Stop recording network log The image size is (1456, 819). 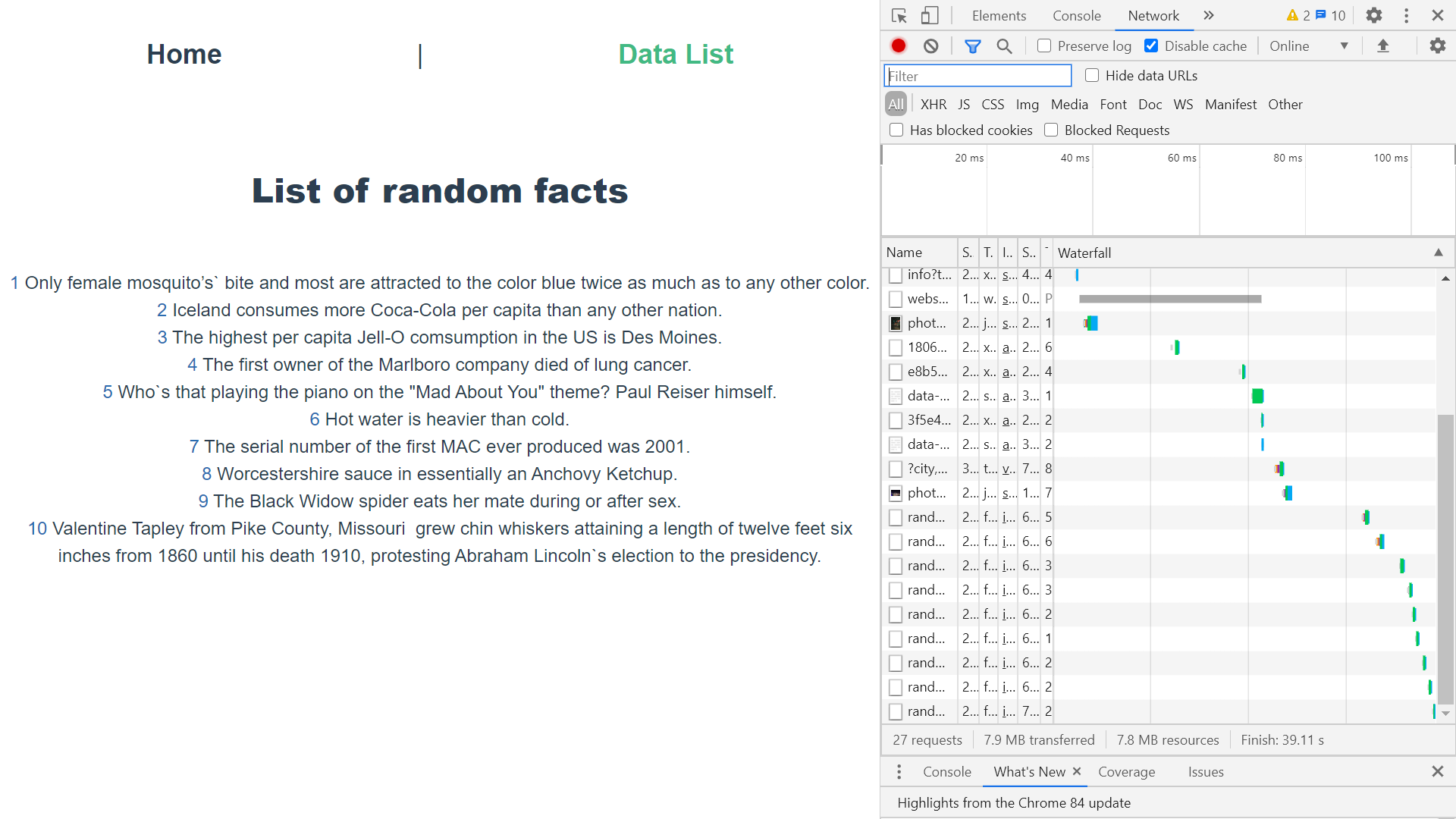point(899,46)
